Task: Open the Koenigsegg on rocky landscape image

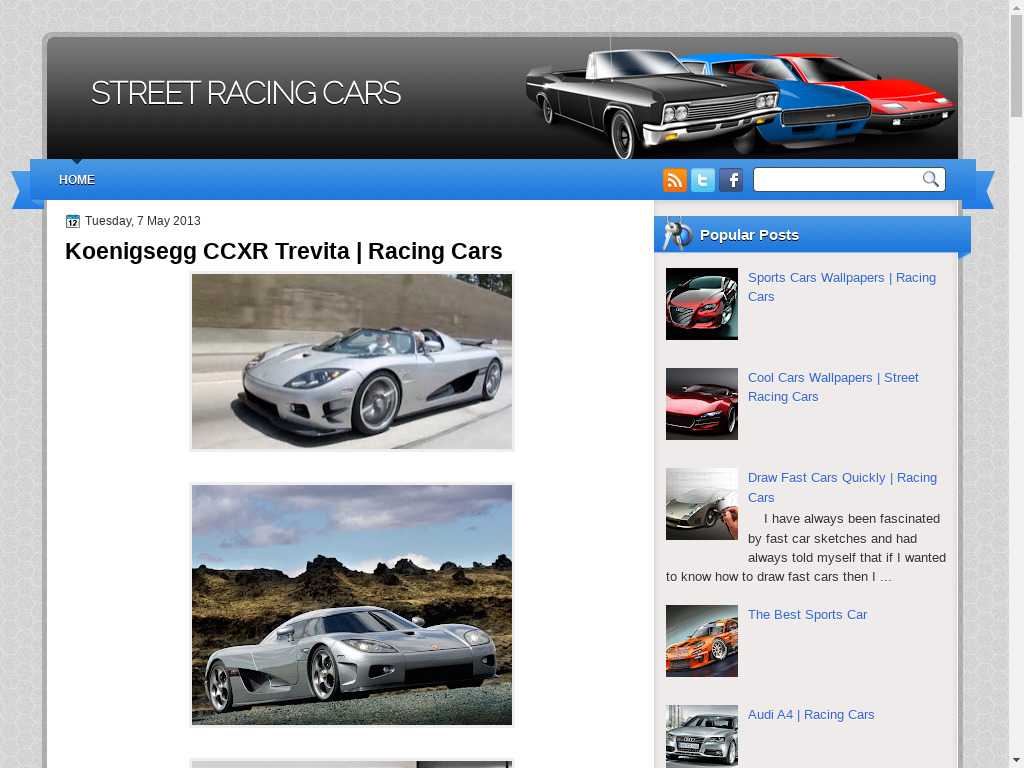Action: 352,605
